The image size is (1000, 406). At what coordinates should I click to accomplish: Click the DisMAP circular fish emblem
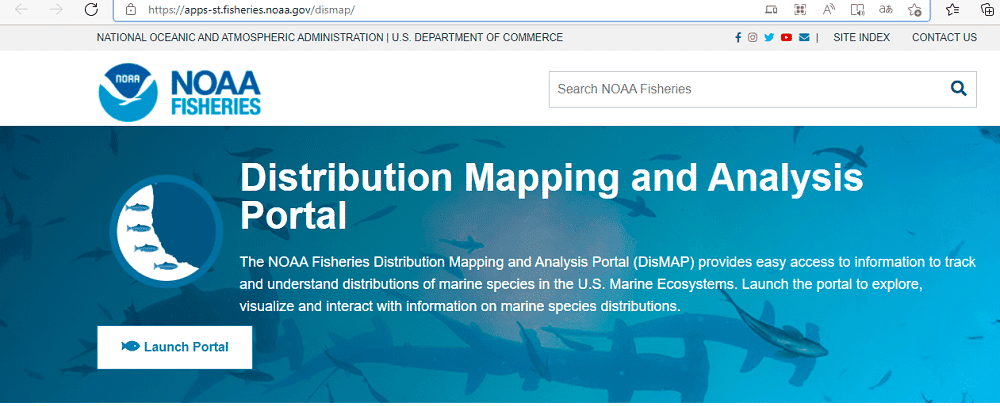click(166, 231)
